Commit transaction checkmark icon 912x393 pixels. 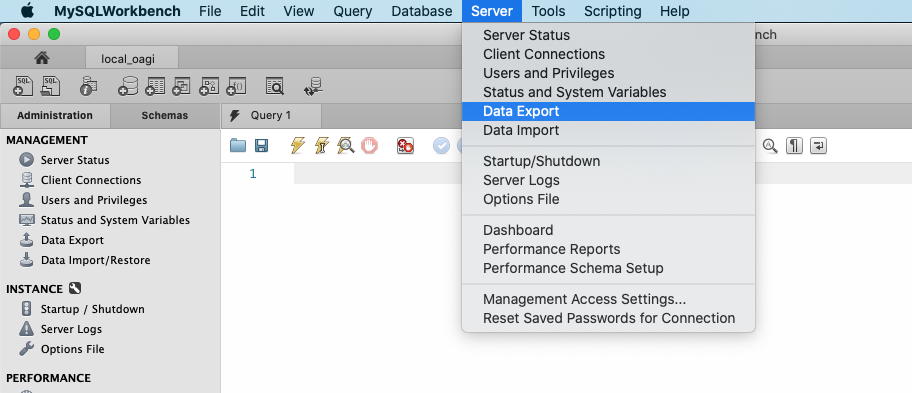pyautogui.click(x=441, y=145)
